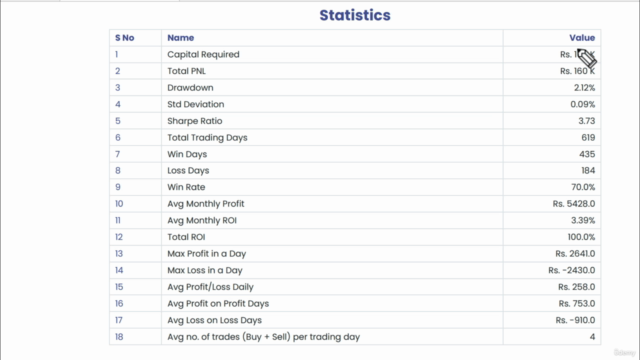Screen dimensions: 640x360
Task: Click the 'Rs. 160 K' value
Action: pyautogui.click(x=577, y=71)
